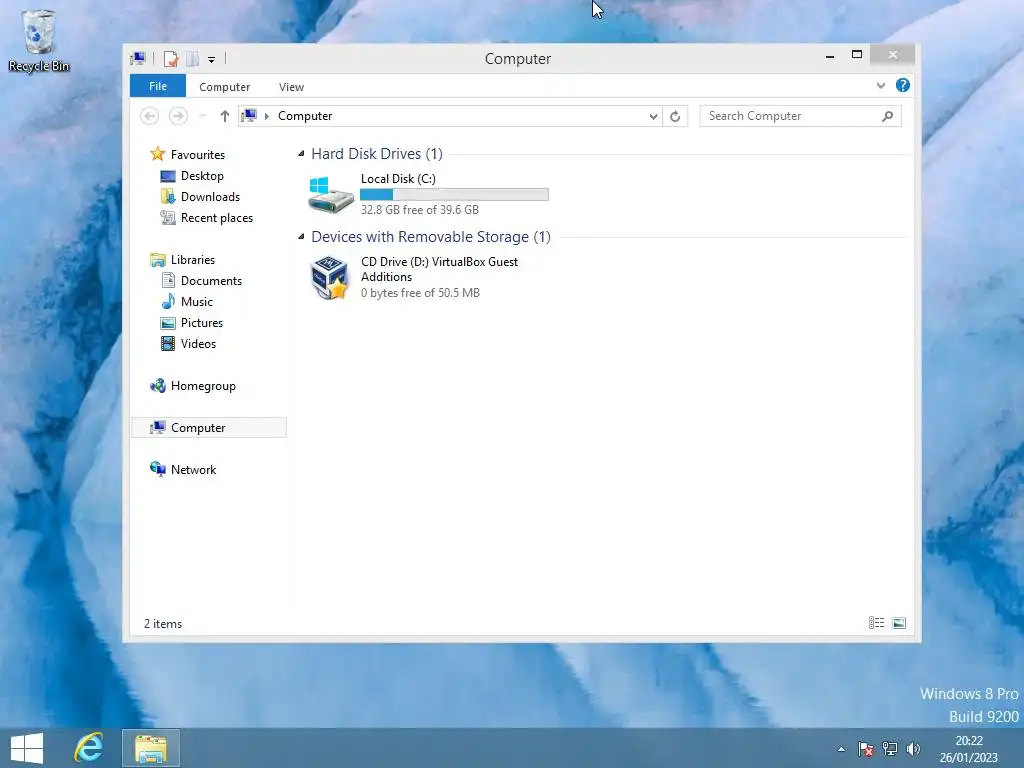The height and width of the screenshot is (768, 1024).
Task: Switch to large icons view in status bar
Action: point(899,623)
